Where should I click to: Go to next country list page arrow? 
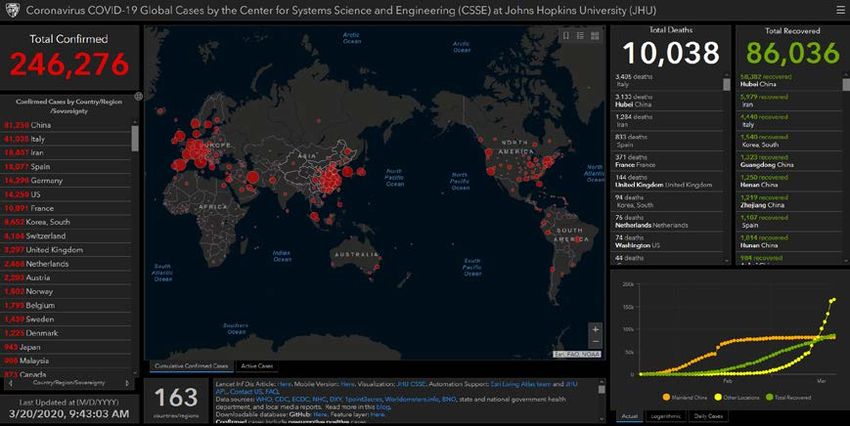click(127, 383)
